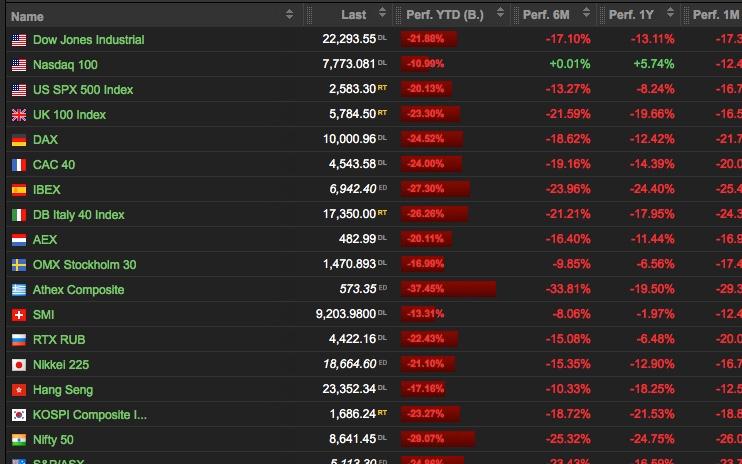Click the Greek flag beside Athex Composite
Screen dimensions: 742x464
(x=18, y=290)
